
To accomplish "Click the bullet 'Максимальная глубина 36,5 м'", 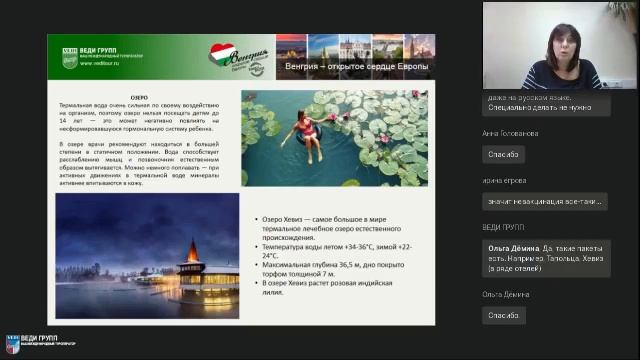I will pyautogui.click(x=330, y=269).
